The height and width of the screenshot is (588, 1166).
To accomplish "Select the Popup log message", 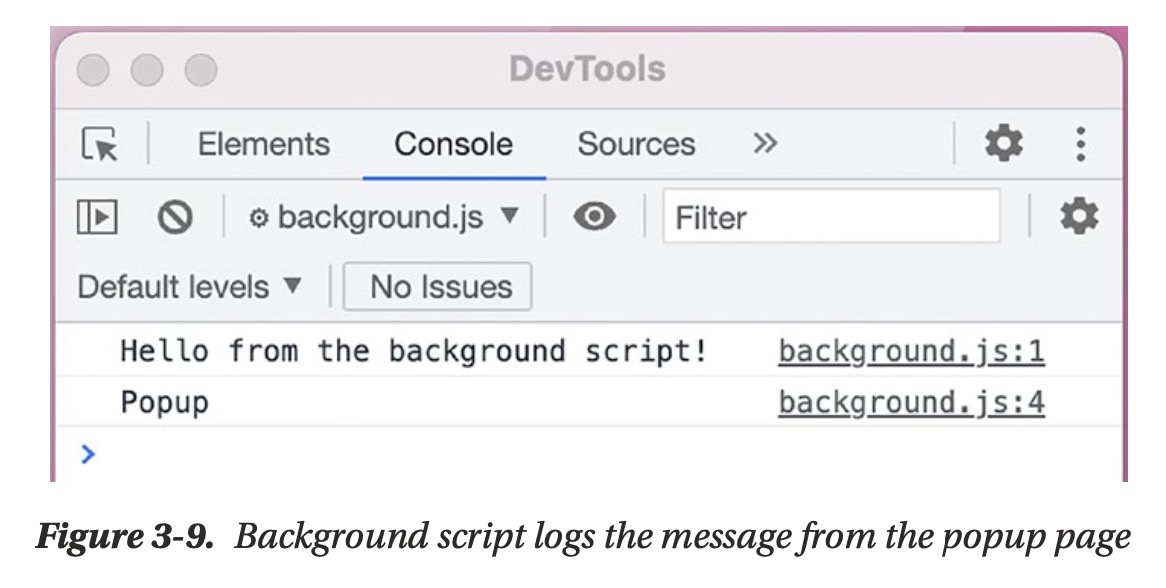I will click(165, 402).
